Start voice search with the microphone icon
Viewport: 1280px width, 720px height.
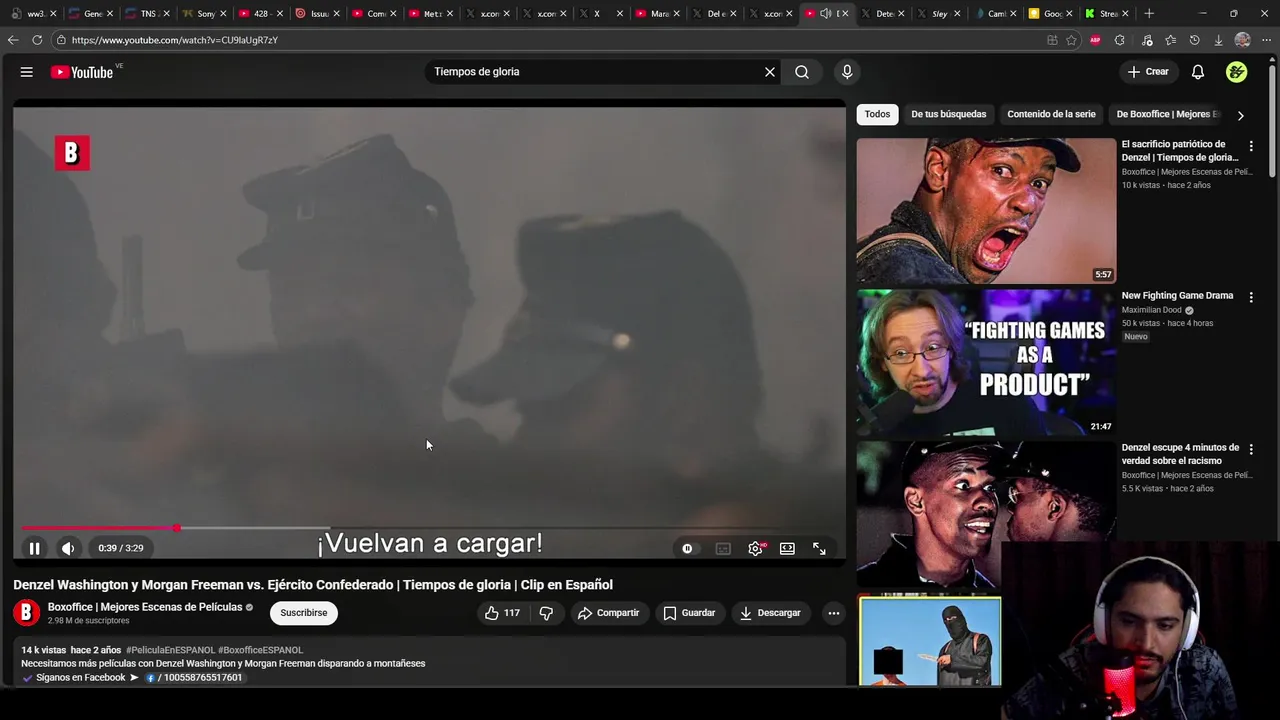pyautogui.click(x=847, y=72)
